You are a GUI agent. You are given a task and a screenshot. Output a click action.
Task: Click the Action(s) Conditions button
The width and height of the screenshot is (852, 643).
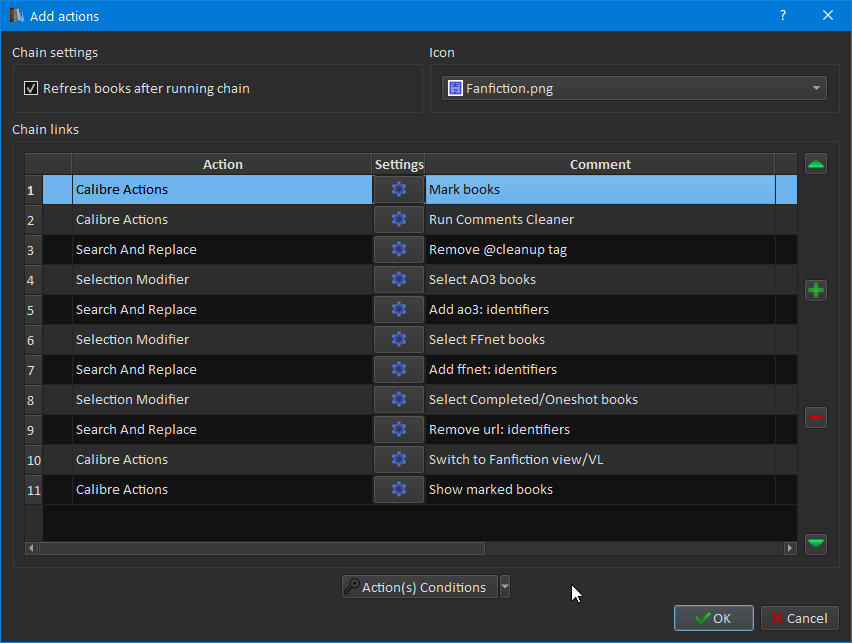coord(420,588)
